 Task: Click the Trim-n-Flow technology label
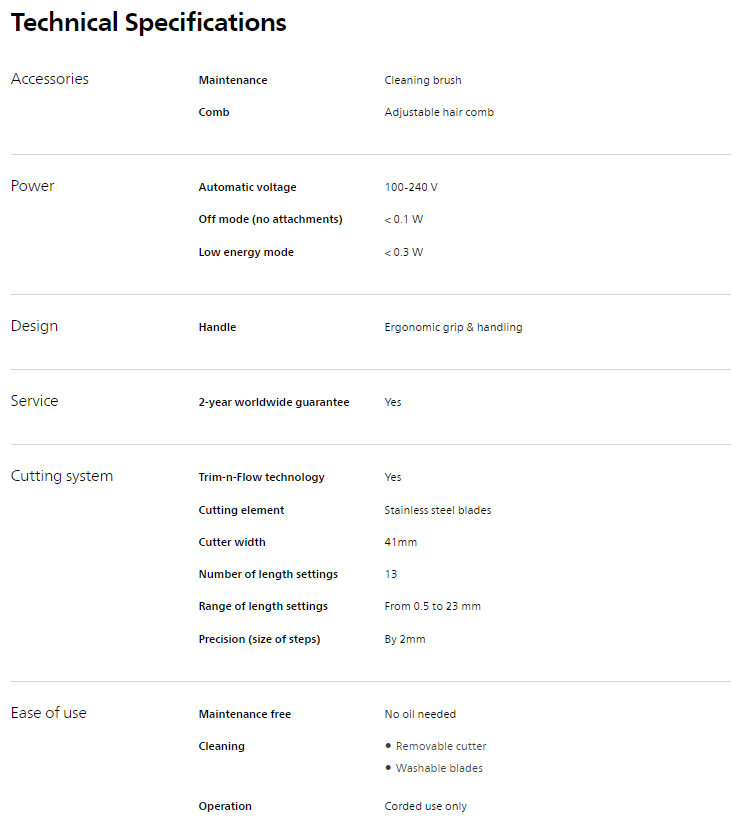[x=261, y=477]
